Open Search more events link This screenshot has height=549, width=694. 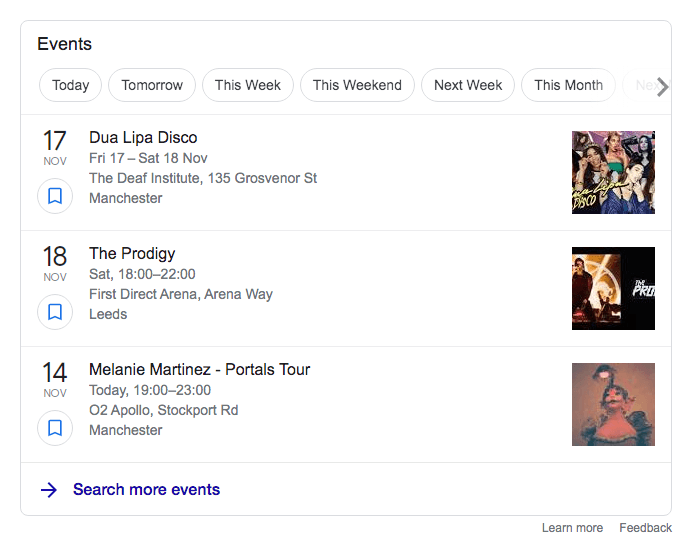click(147, 490)
